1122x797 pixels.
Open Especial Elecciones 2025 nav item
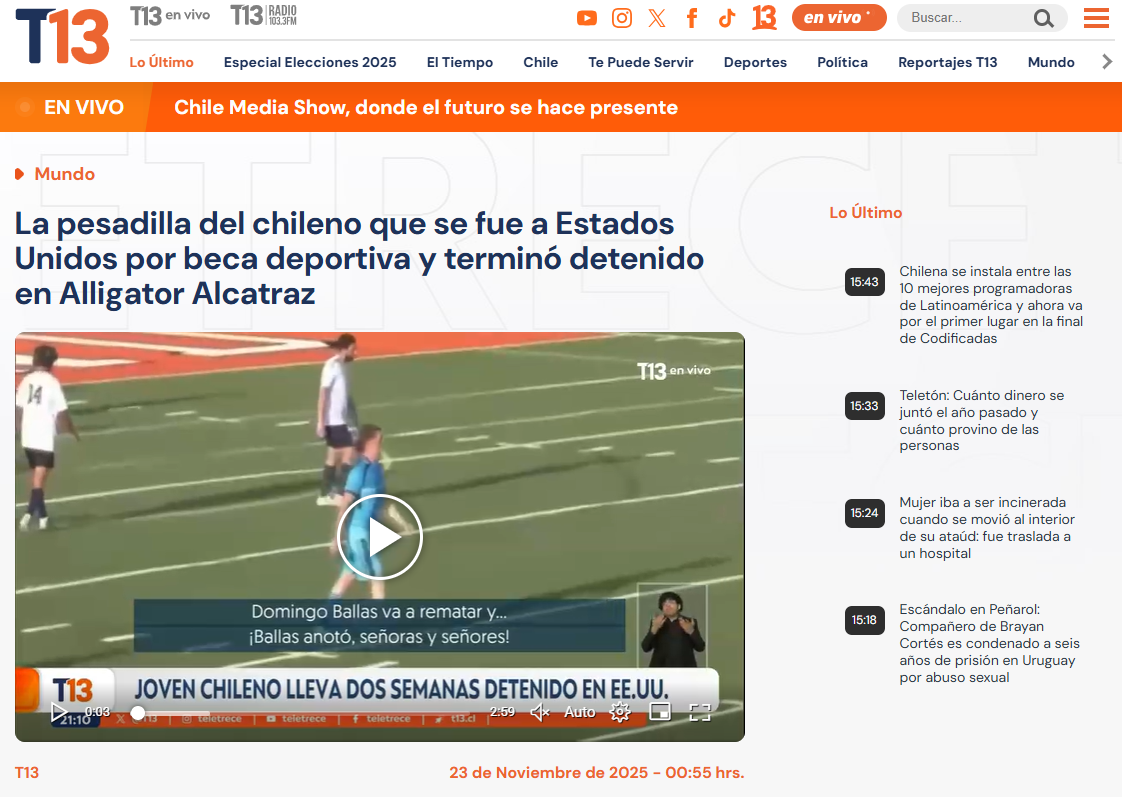click(310, 62)
